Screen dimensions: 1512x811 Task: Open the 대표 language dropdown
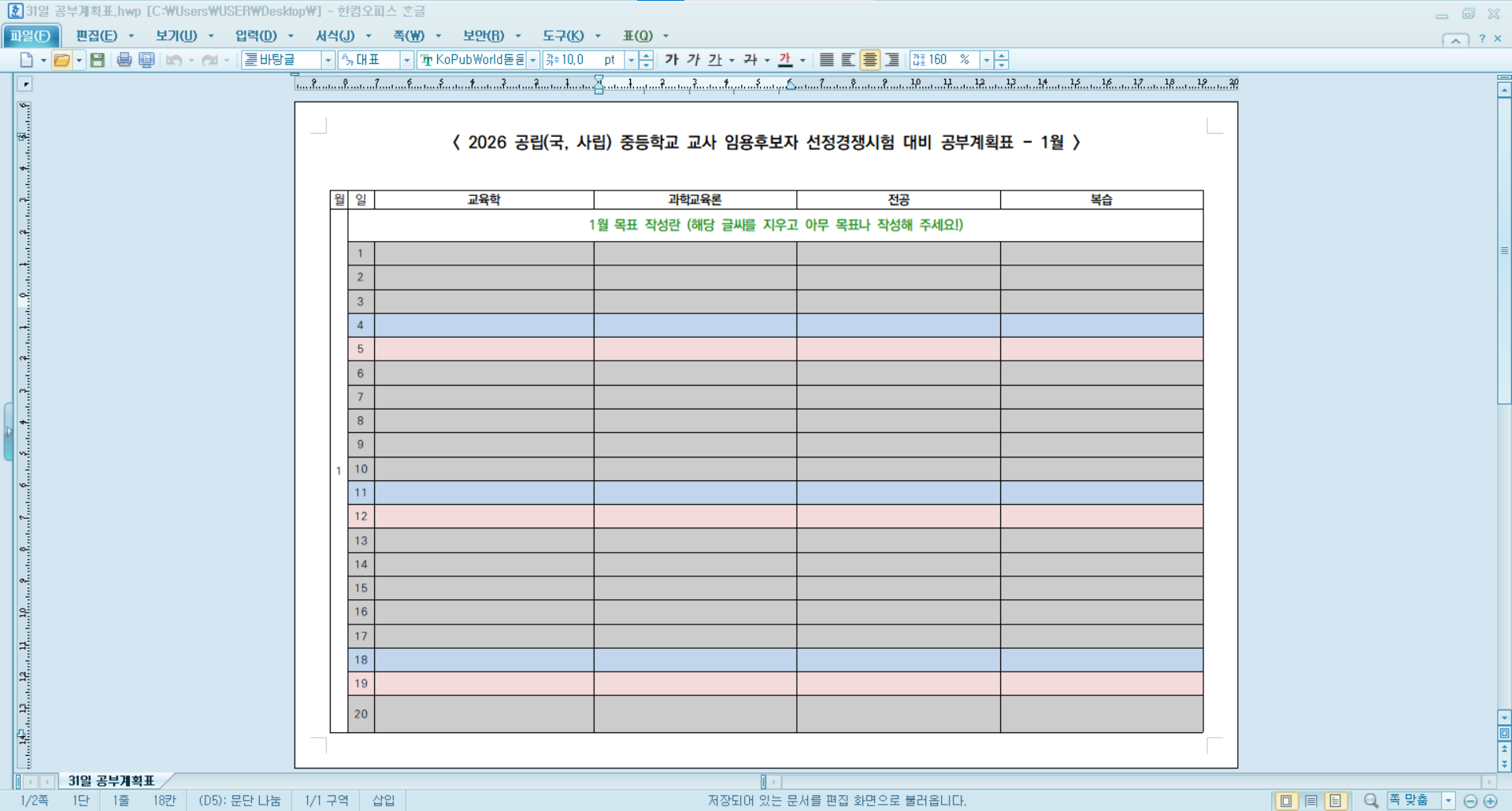click(407, 60)
